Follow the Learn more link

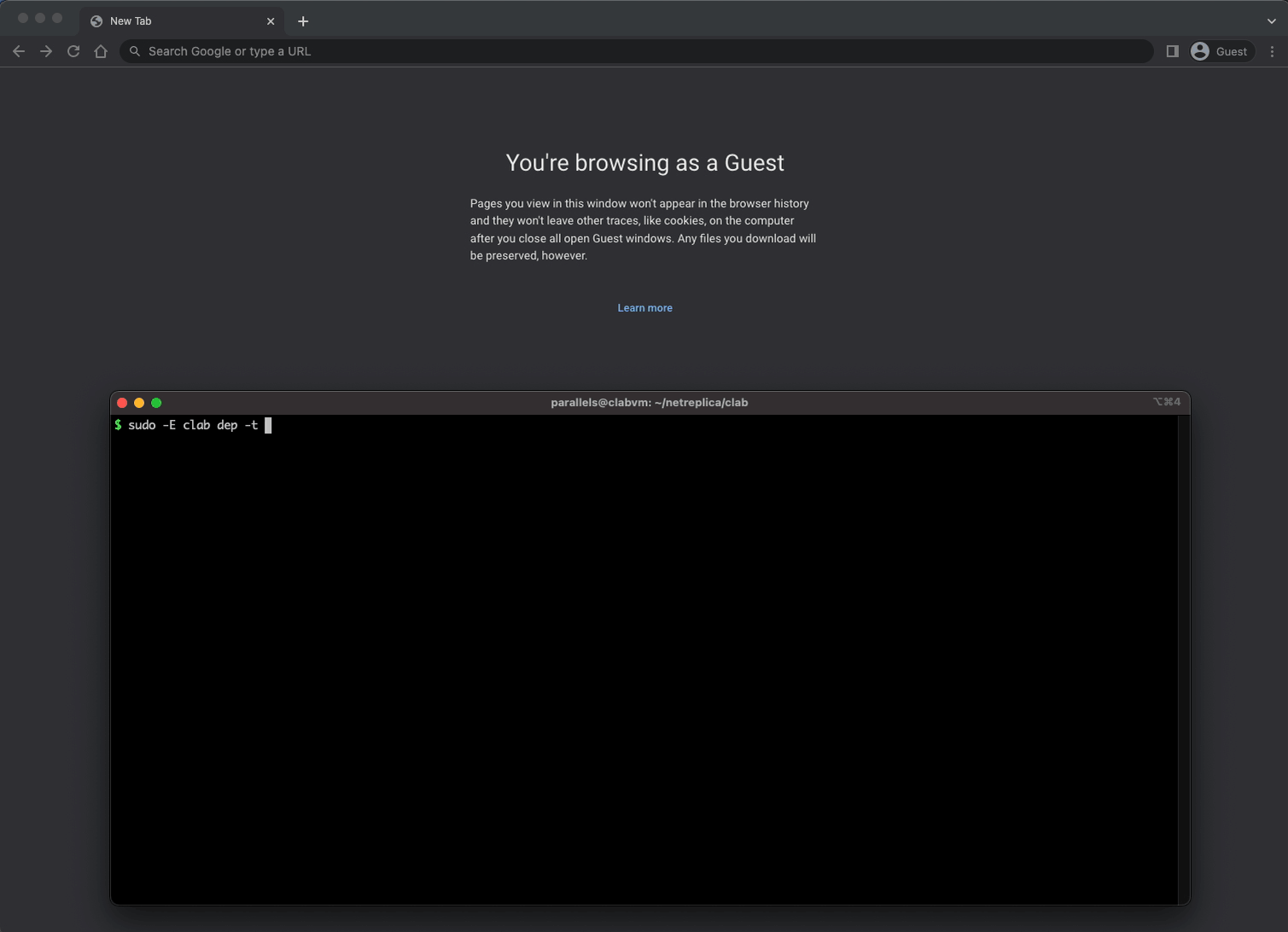644,308
